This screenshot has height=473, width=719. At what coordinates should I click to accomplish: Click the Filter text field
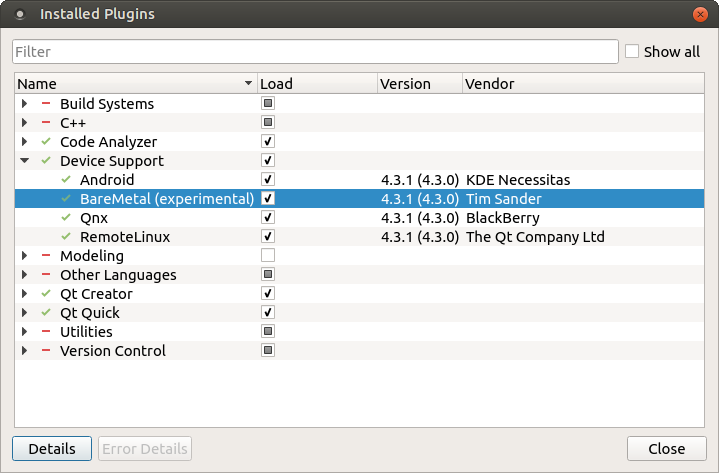pyautogui.click(x=315, y=52)
